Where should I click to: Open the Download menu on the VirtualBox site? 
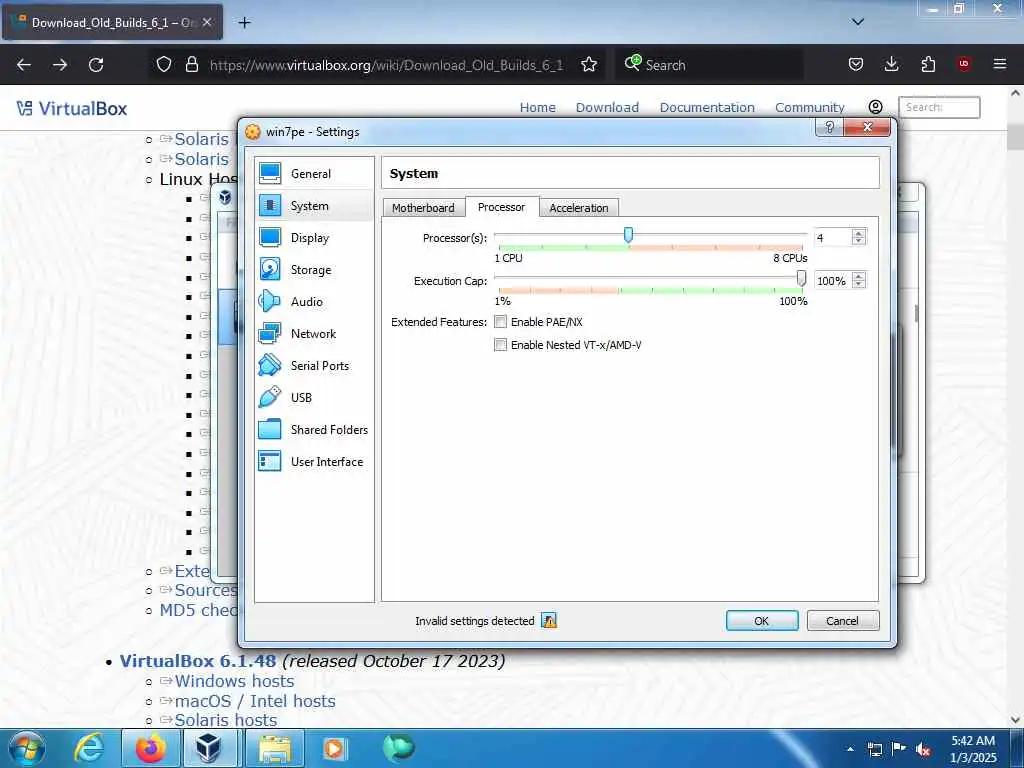point(607,107)
